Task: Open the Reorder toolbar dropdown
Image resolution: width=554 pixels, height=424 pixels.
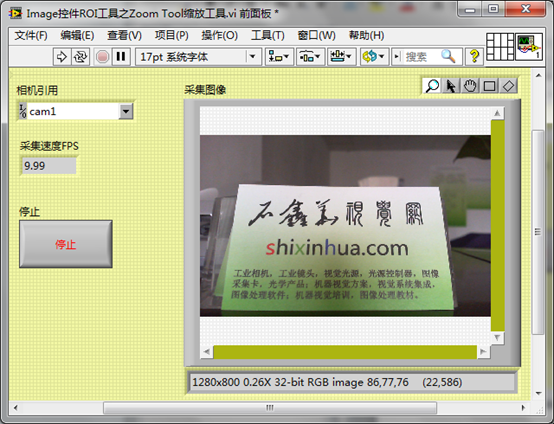Action: tap(374, 57)
